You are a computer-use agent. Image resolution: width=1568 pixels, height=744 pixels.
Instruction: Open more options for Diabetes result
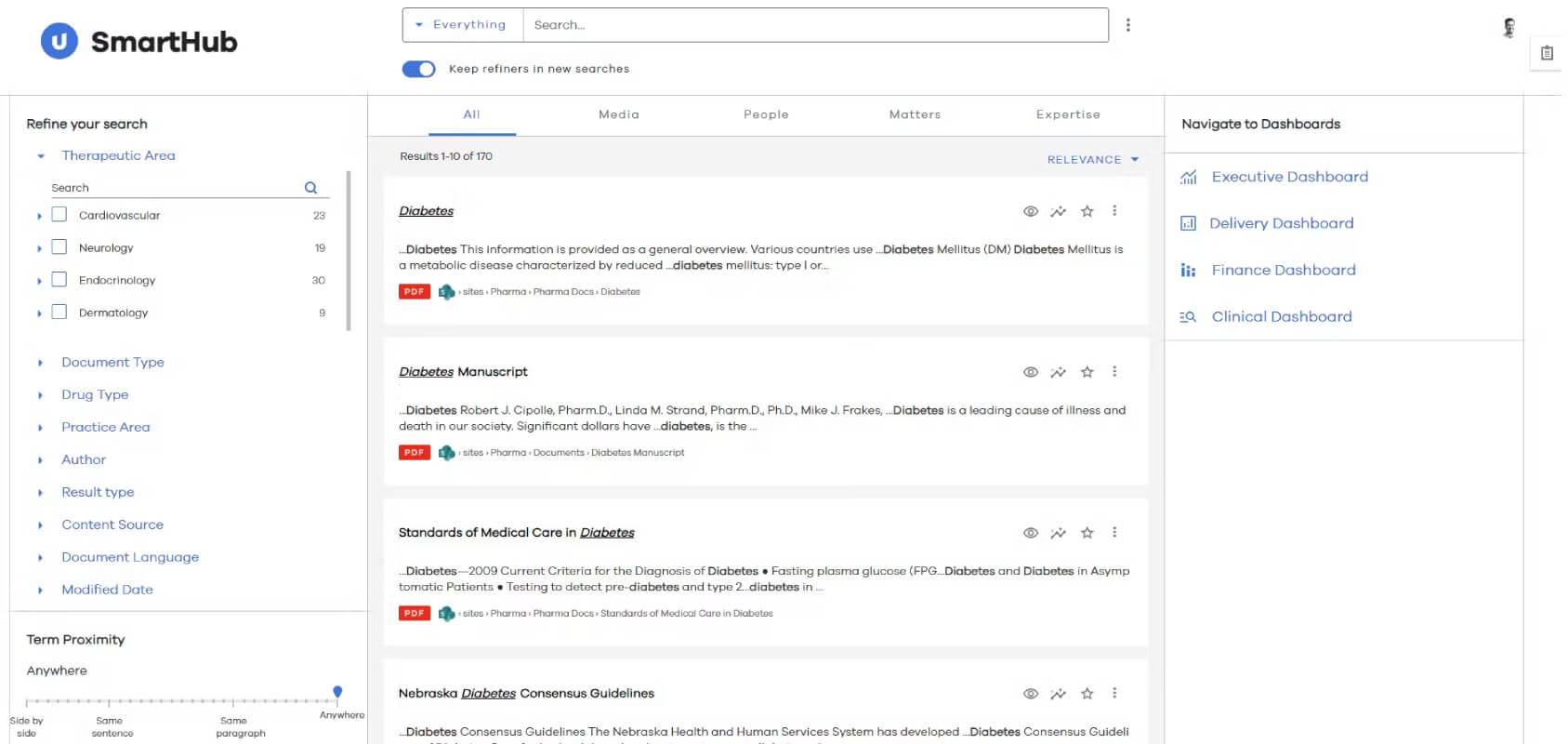(1114, 211)
